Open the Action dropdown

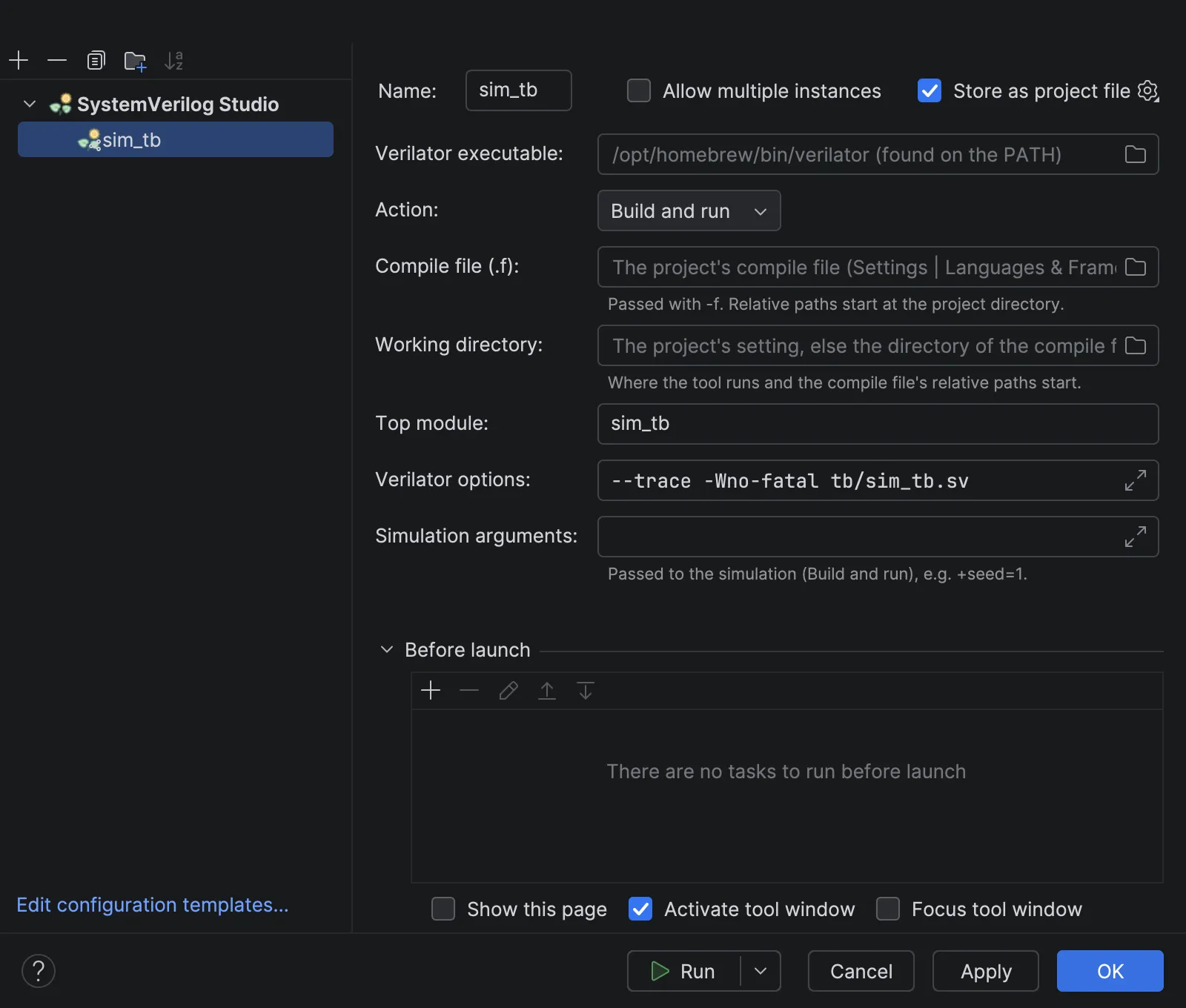click(x=689, y=210)
